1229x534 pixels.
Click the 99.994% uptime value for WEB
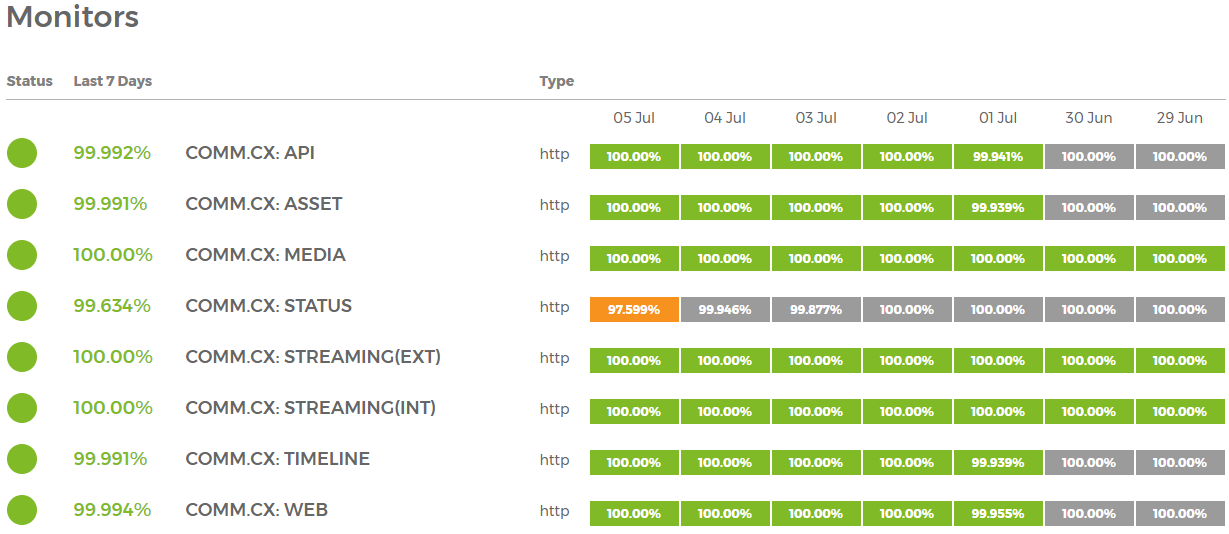point(112,510)
